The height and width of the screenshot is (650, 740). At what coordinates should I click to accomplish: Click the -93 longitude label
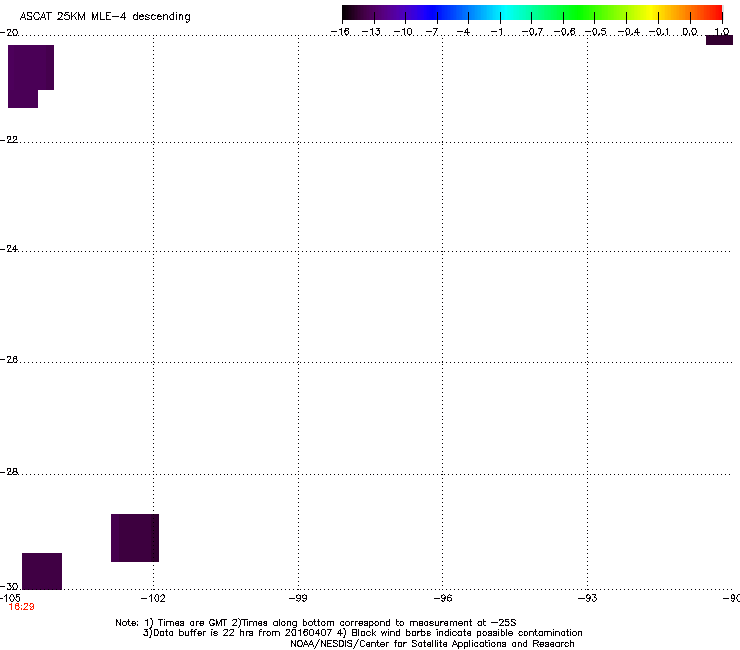pyautogui.click(x=587, y=598)
